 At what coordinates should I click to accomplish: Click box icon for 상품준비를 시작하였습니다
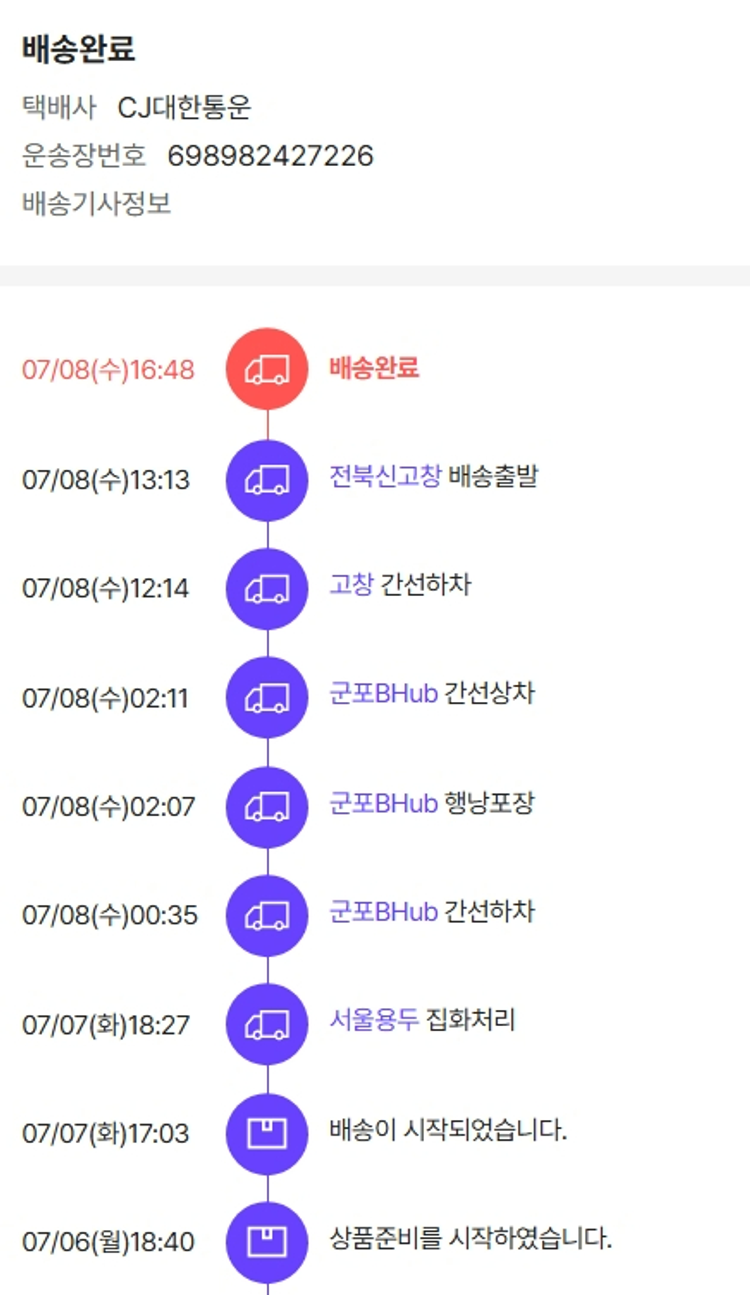click(x=267, y=1242)
